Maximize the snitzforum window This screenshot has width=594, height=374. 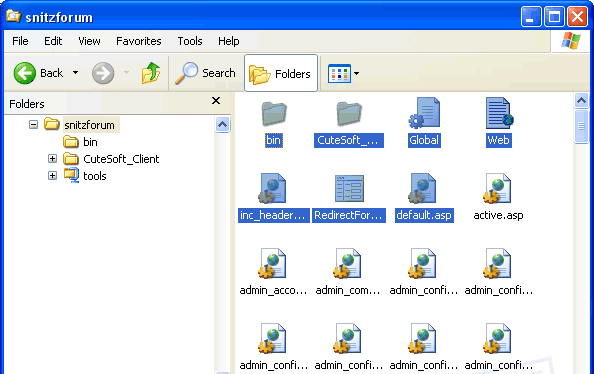[554, 16]
